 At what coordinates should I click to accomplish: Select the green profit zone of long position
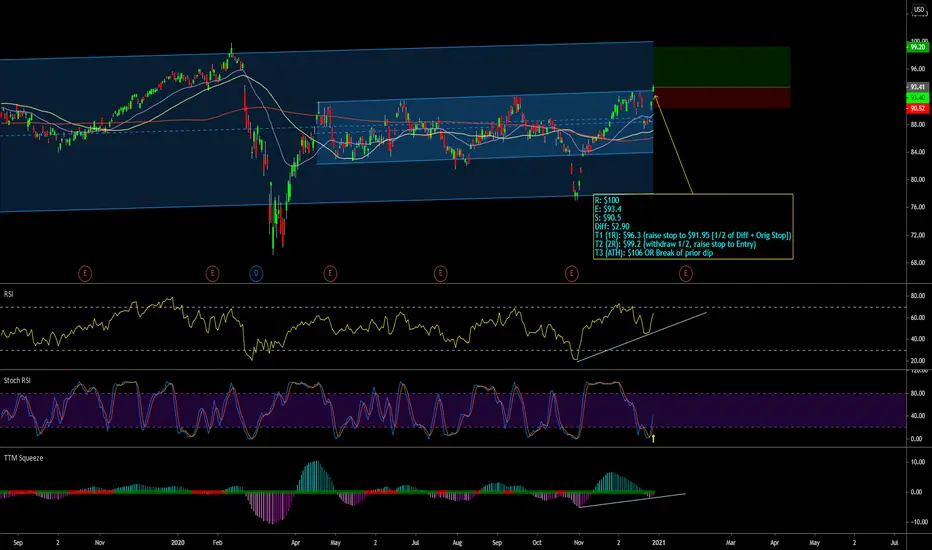pos(722,67)
